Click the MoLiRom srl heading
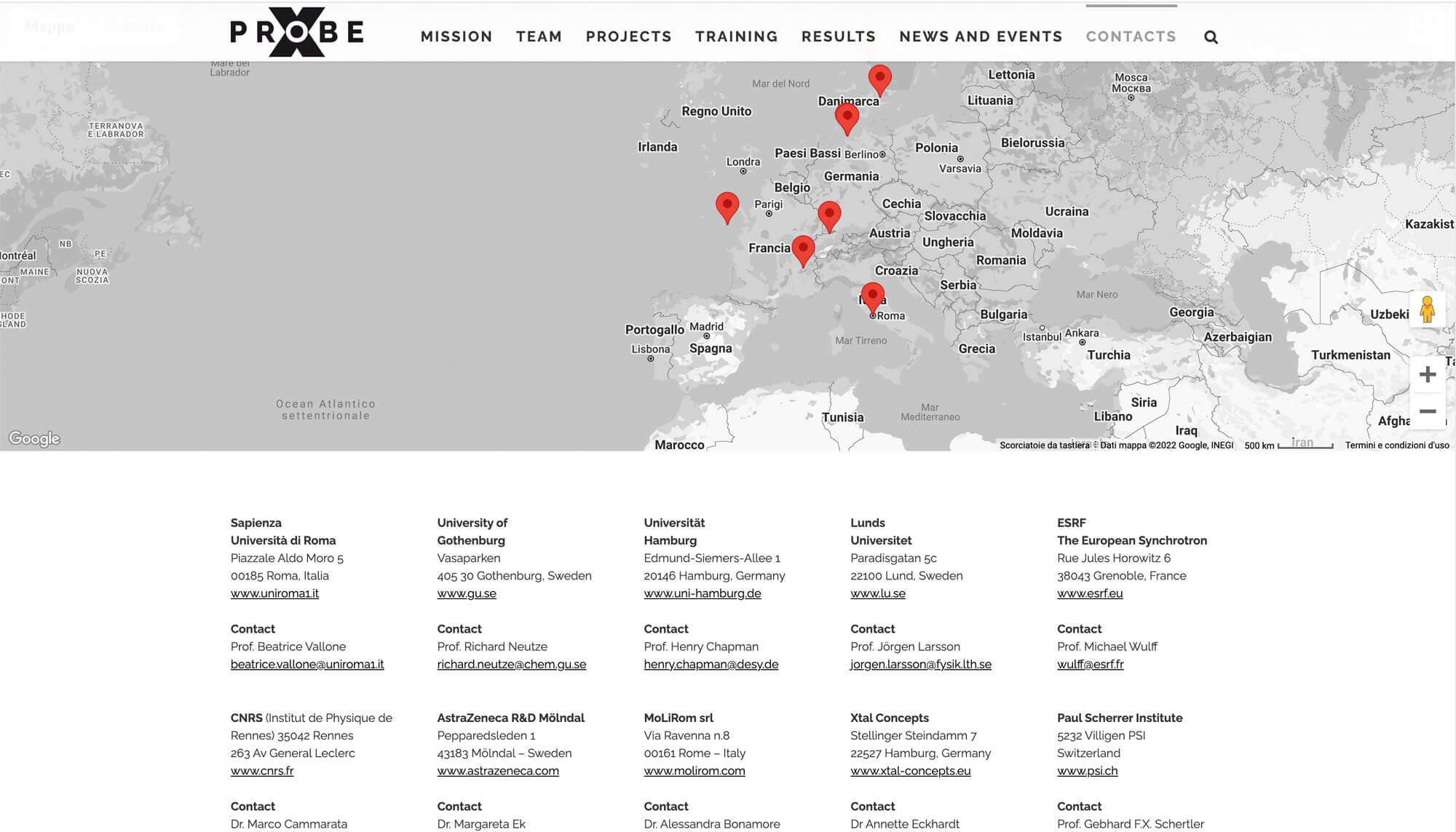This screenshot has height=832, width=1456. 678,718
